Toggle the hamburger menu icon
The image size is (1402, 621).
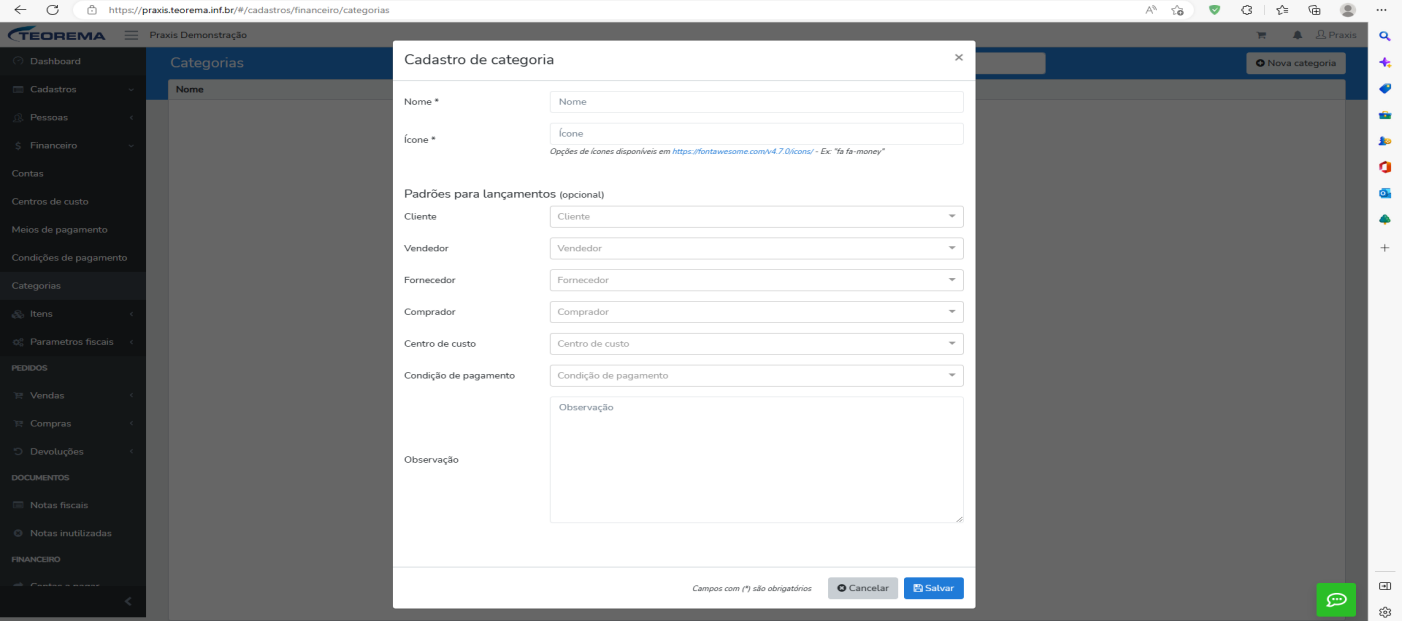pyautogui.click(x=131, y=35)
